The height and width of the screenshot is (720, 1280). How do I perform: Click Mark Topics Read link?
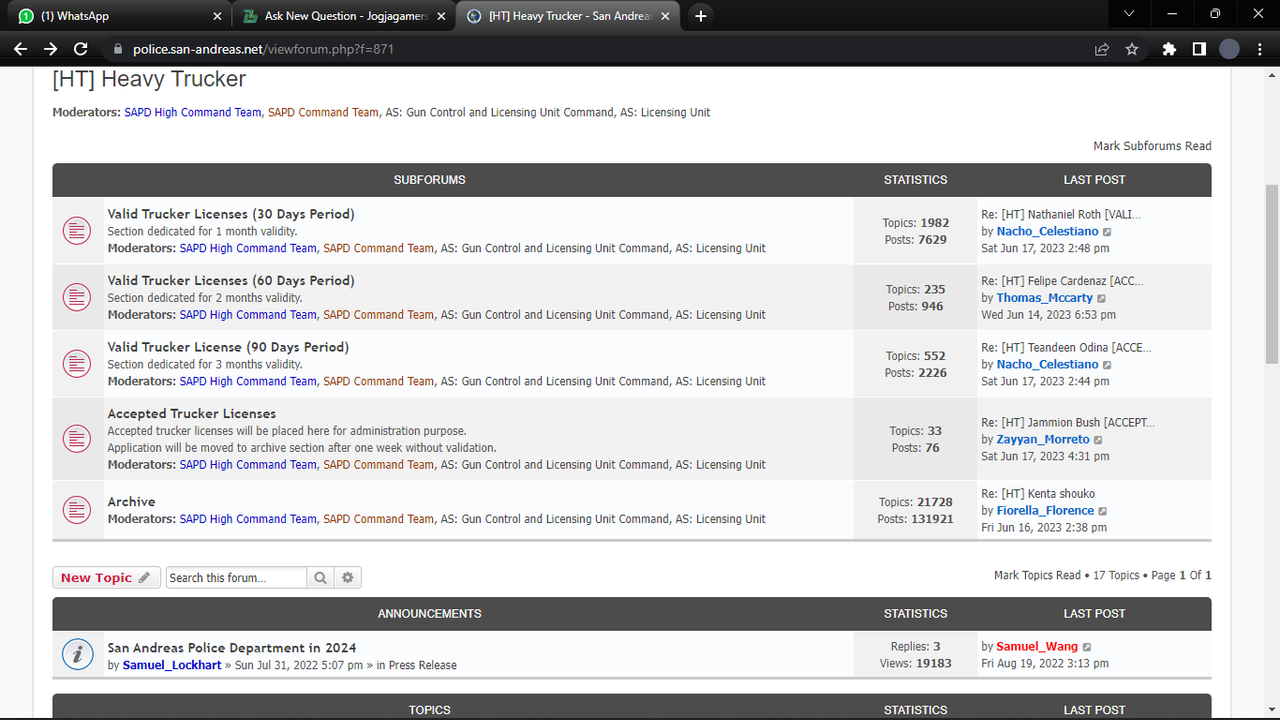pos(1037,575)
